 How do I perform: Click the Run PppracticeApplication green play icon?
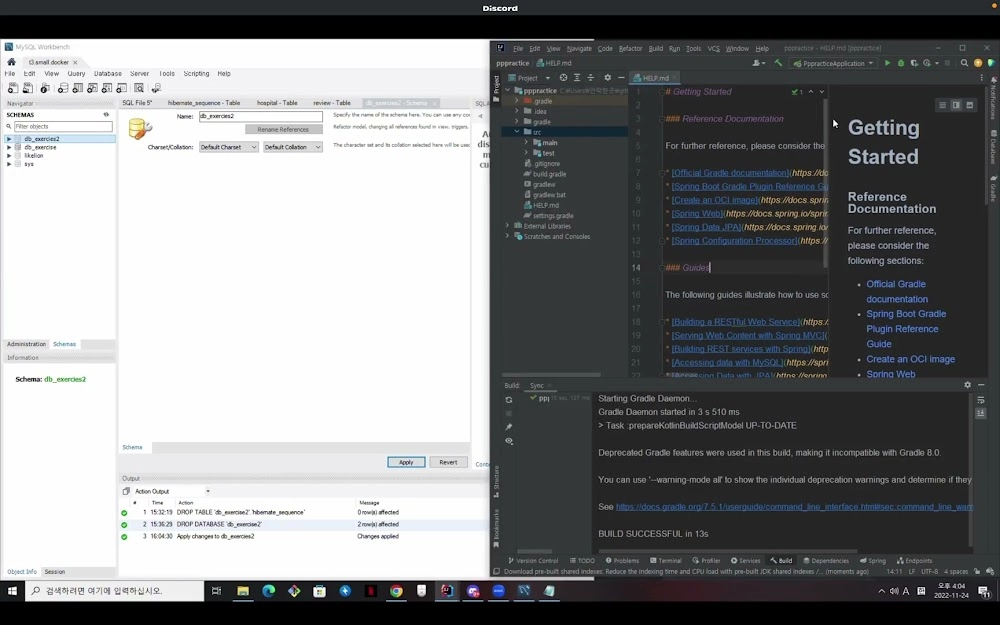coord(887,63)
